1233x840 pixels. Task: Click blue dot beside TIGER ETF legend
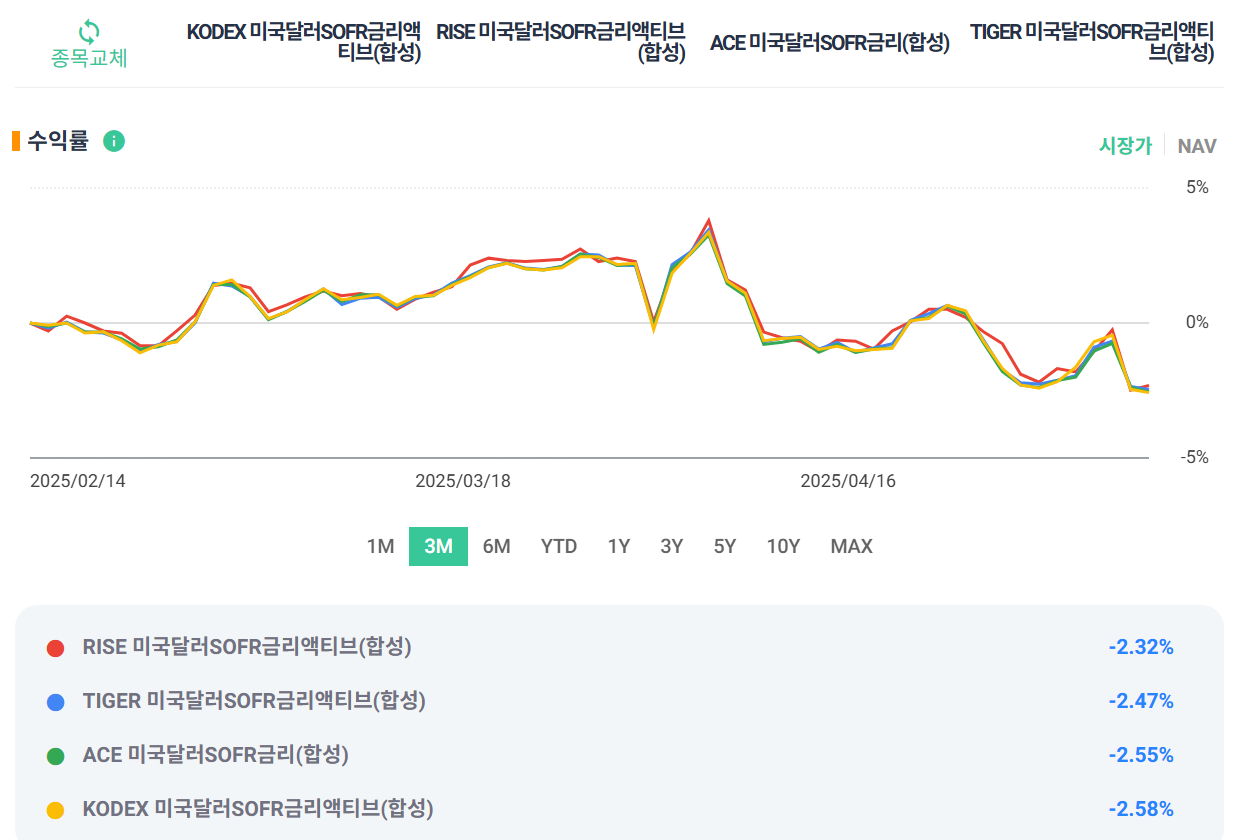point(56,701)
